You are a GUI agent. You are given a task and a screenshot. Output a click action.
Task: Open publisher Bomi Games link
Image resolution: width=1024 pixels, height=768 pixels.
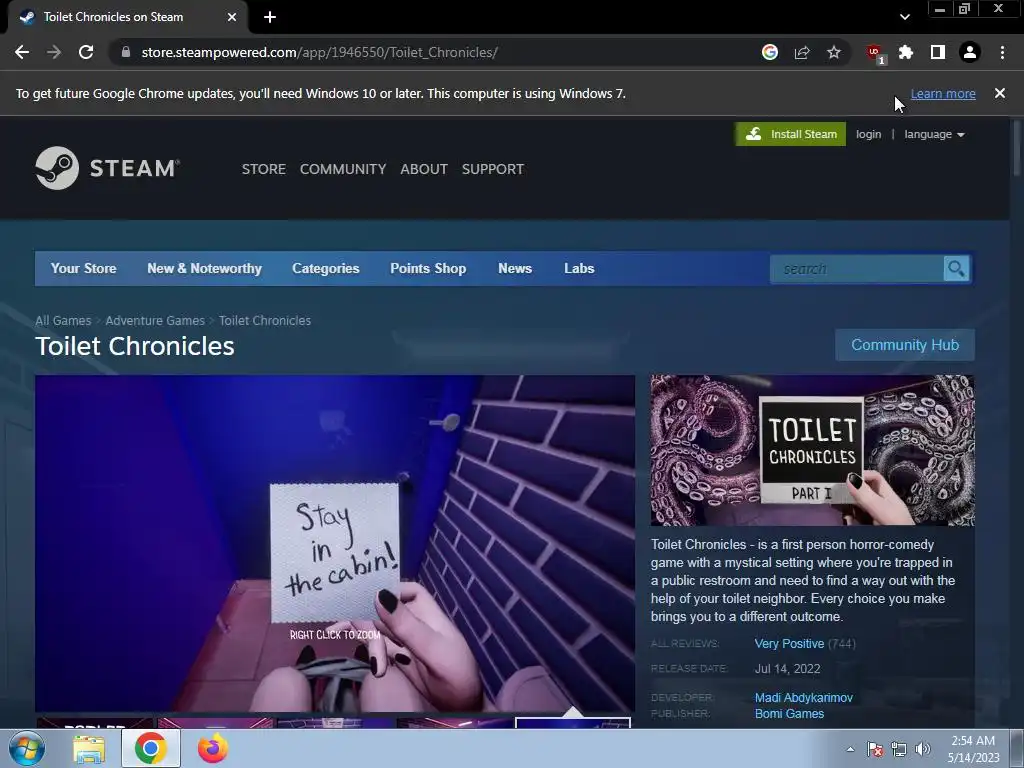(789, 714)
